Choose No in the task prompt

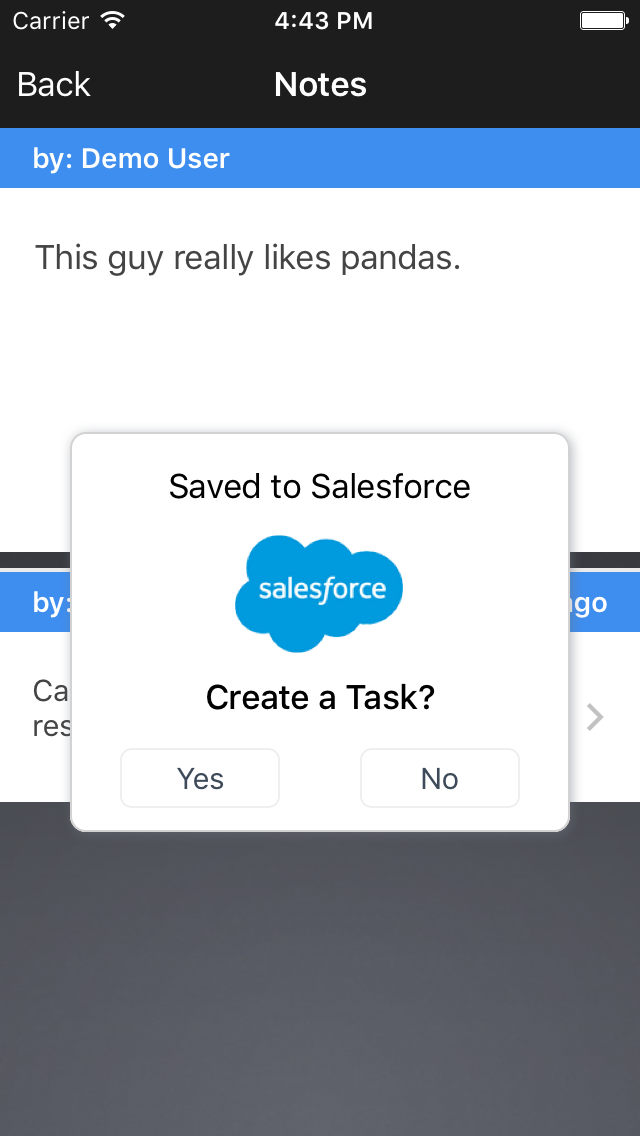click(x=439, y=778)
